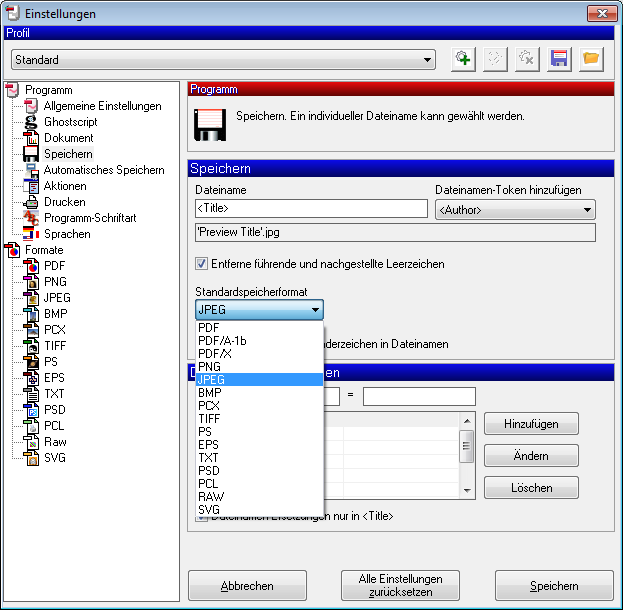This screenshot has width=623, height=614.
Task: Click the PNG format icon in tree
Action: click(x=31, y=282)
